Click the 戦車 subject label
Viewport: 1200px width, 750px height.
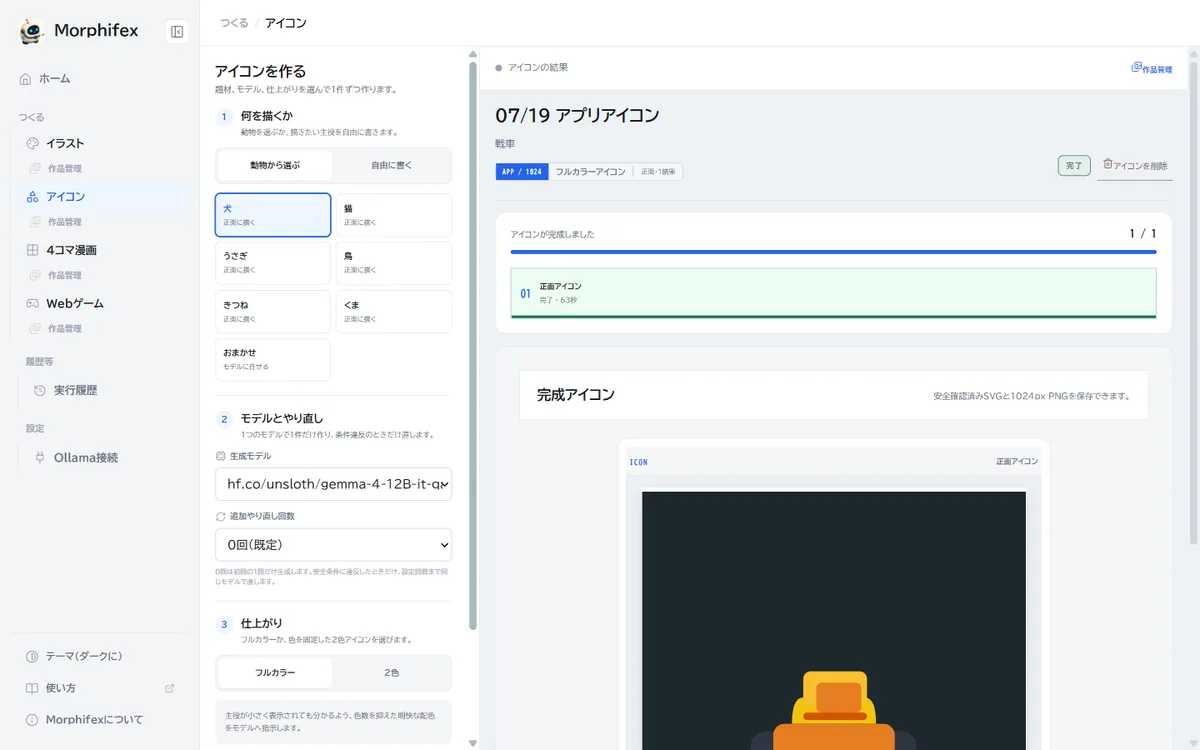pyautogui.click(x=505, y=144)
